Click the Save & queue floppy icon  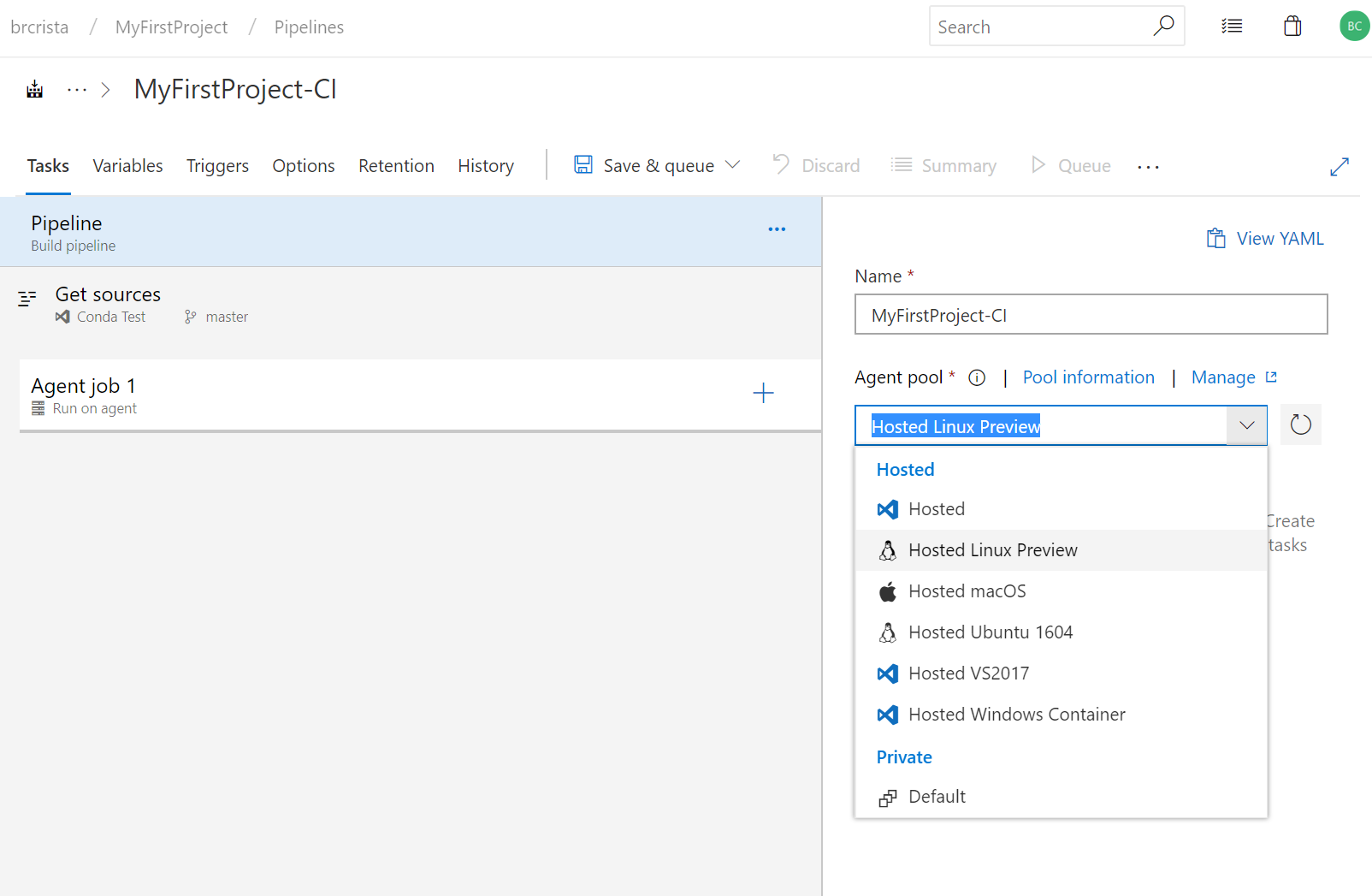click(x=583, y=164)
